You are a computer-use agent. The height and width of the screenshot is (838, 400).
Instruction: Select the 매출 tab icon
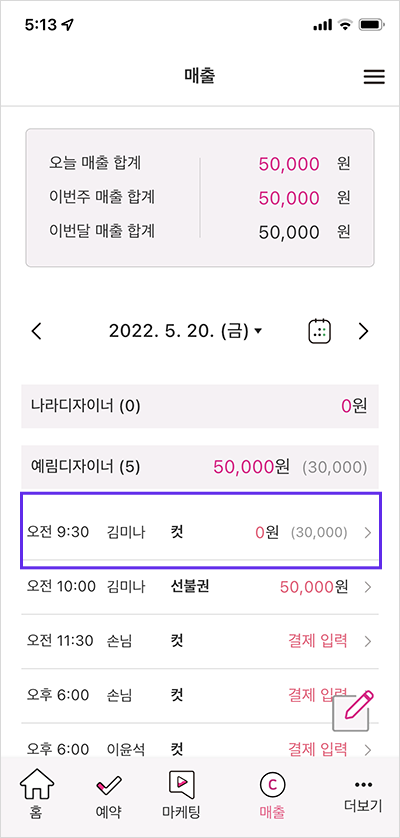coord(272,785)
